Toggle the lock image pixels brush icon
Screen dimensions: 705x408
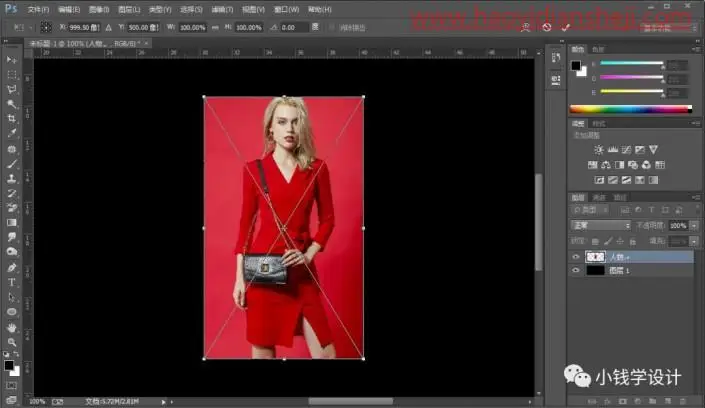(608, 242)
